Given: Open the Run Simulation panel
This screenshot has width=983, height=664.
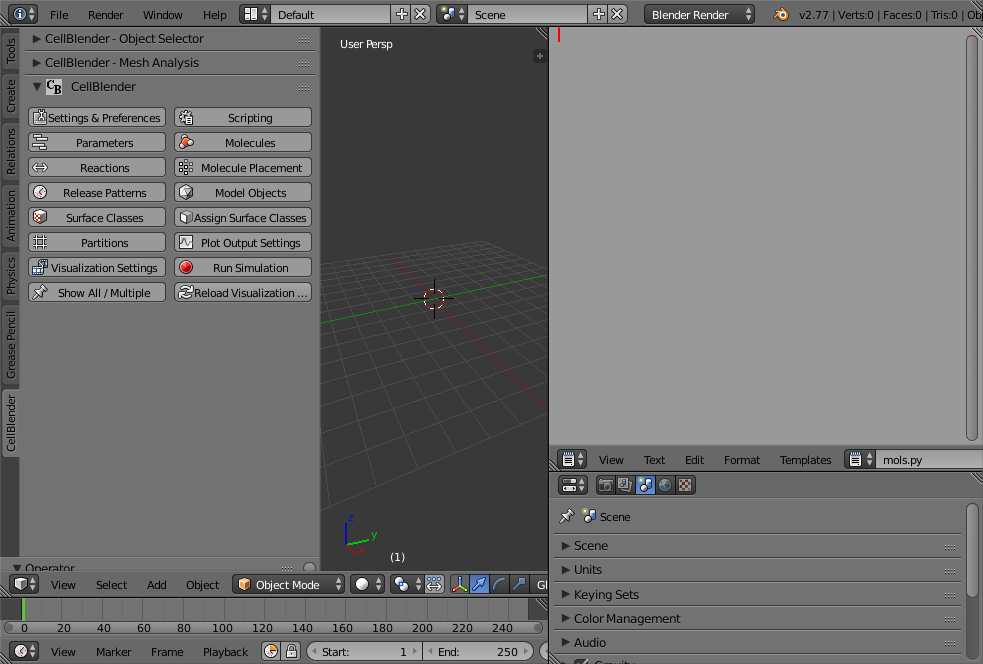Looking at the screenshot, I should tap(243, 268).
